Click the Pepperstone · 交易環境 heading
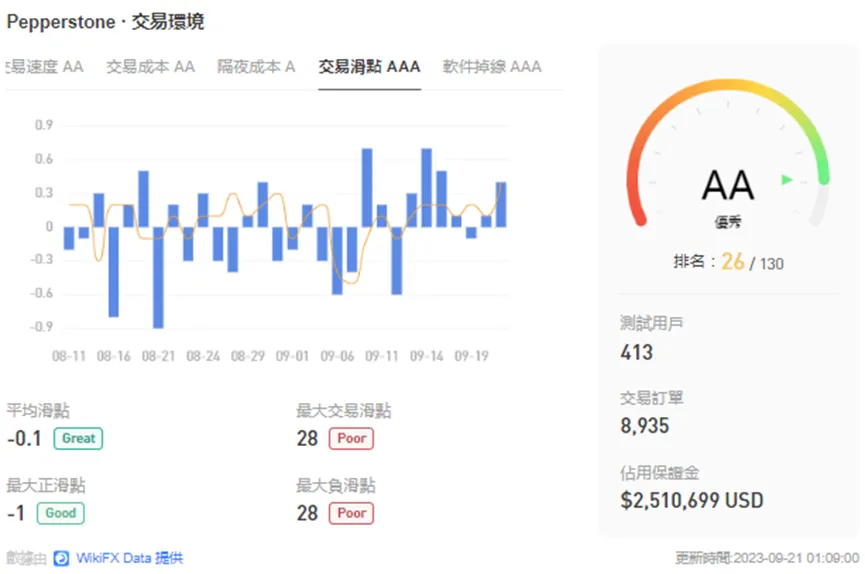 pyautogui.click(x=105, y=22)
